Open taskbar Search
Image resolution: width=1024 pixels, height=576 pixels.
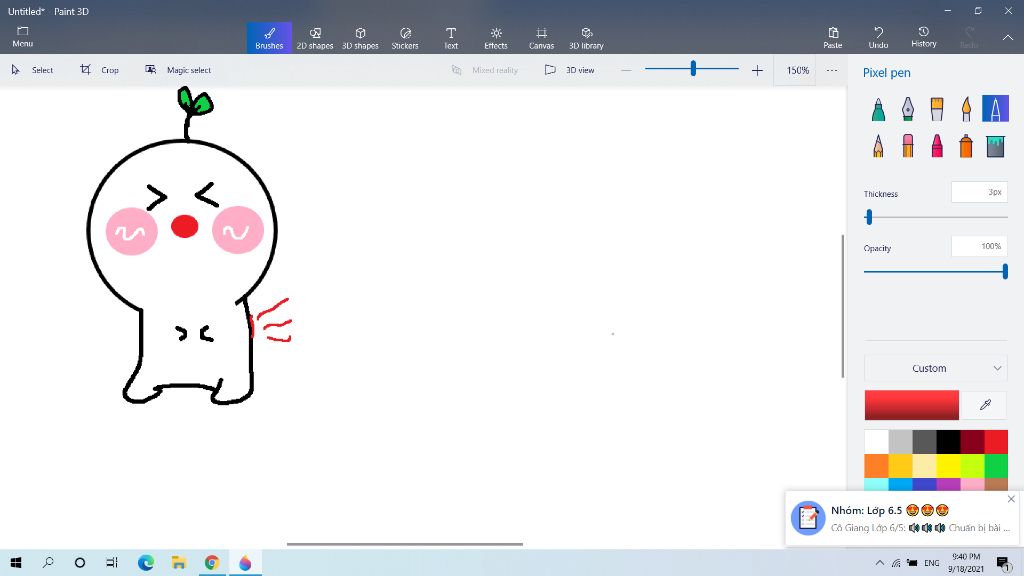point(48,562)
